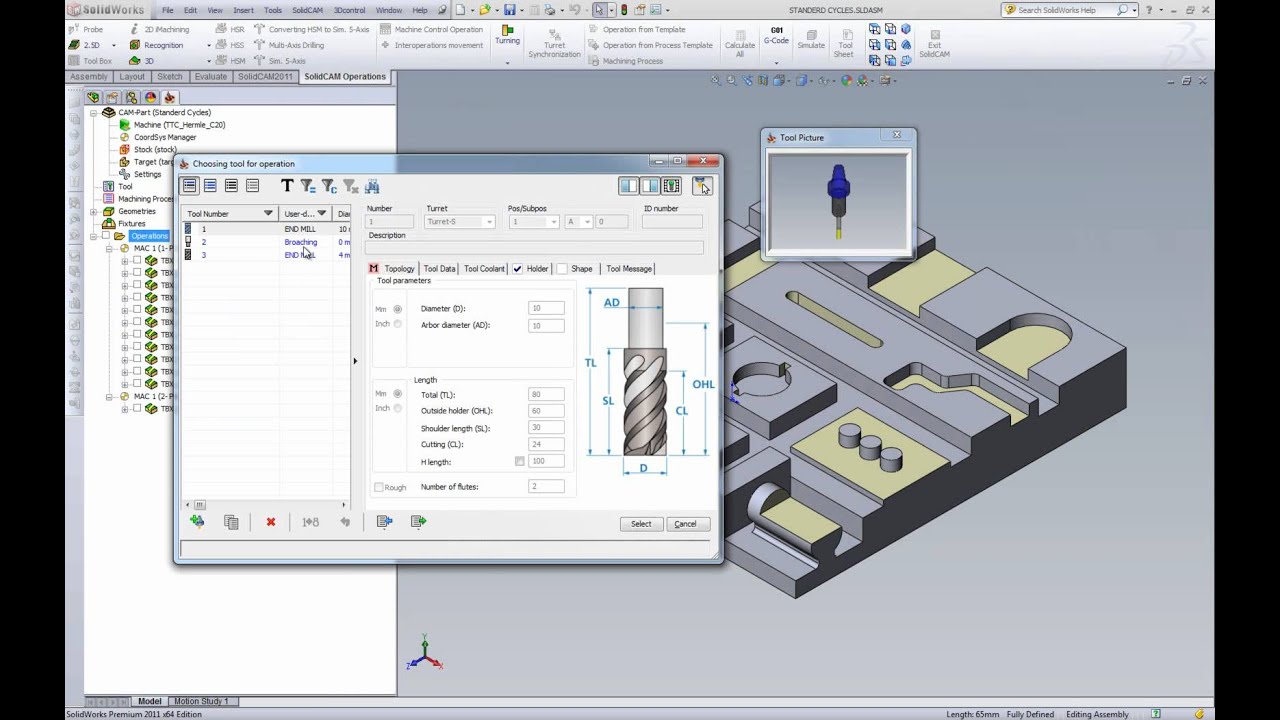Open the 3Dcontrol menu
Image resolution: width=1280 pixels, height=720 pixels.
coord(349,10)
